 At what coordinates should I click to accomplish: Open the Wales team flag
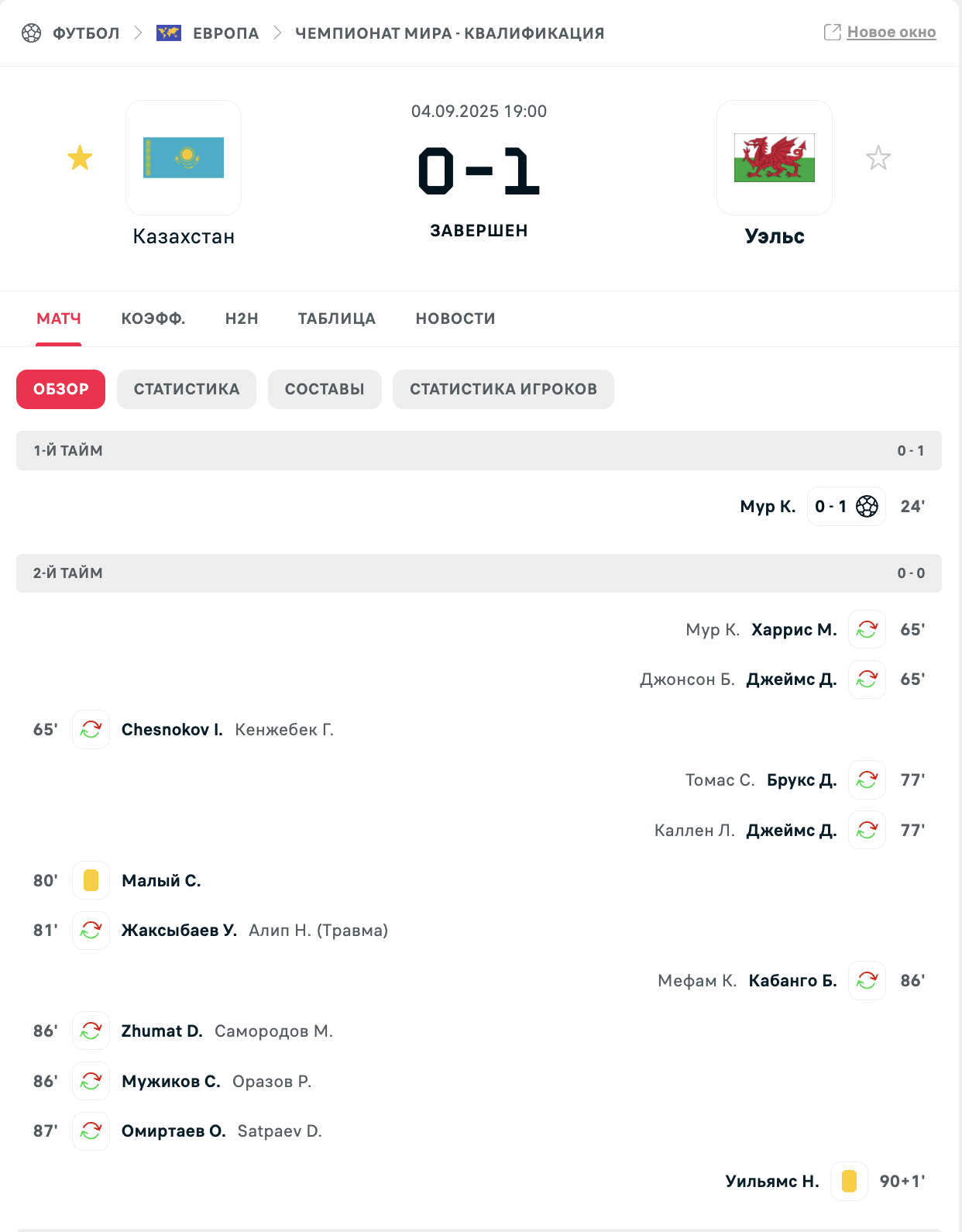[775, 157]
